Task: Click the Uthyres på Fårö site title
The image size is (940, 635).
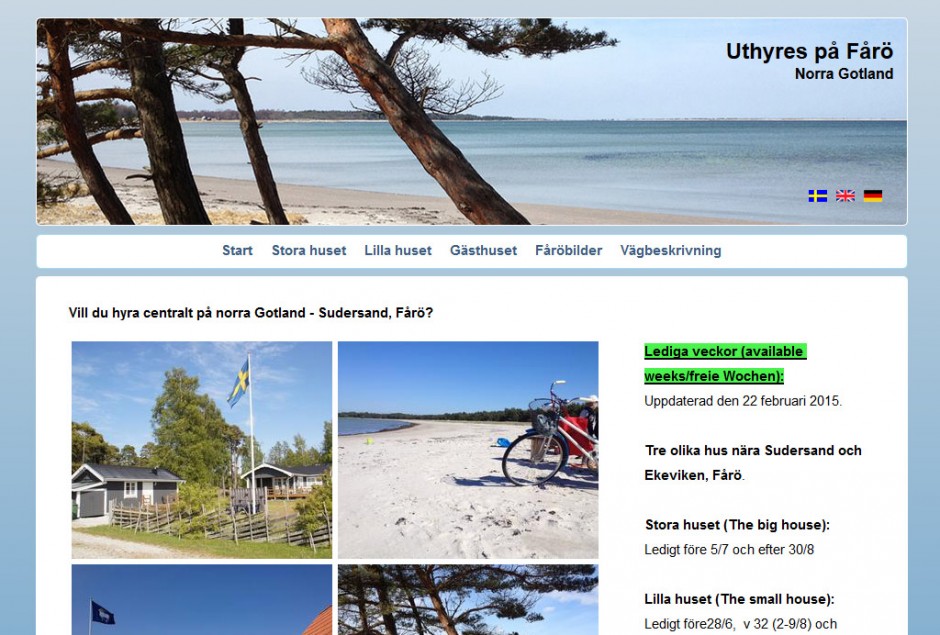Action: (x=809, y=52)
